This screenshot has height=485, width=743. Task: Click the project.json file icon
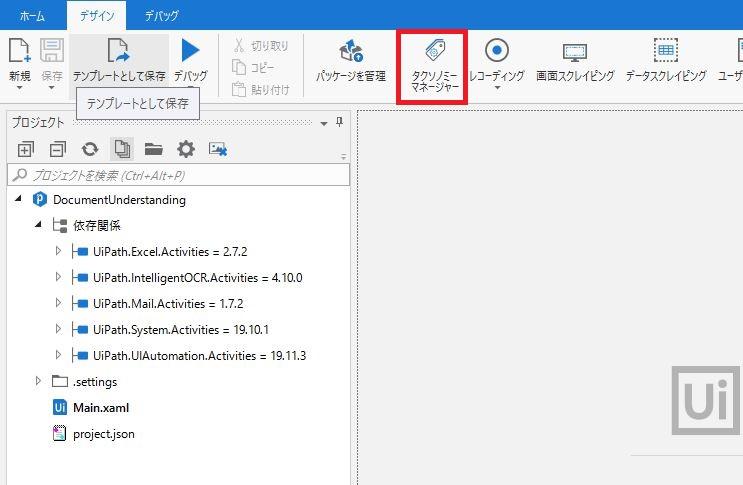59,433
